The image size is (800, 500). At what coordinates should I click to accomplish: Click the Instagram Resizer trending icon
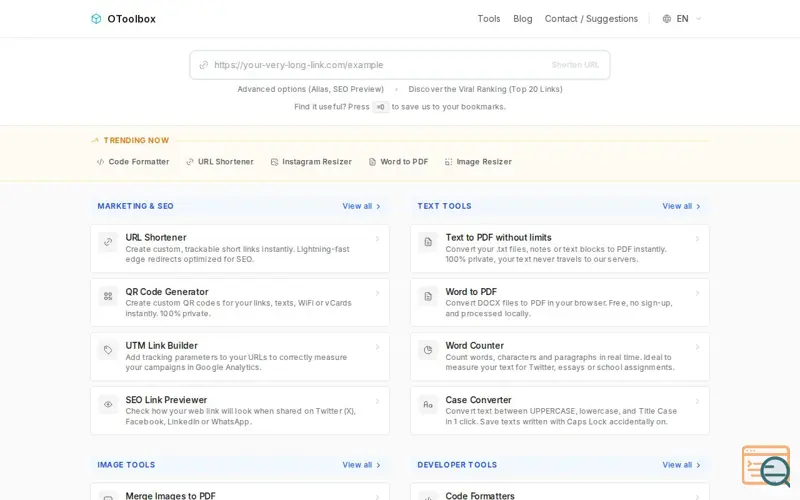[x=274, y=162]
